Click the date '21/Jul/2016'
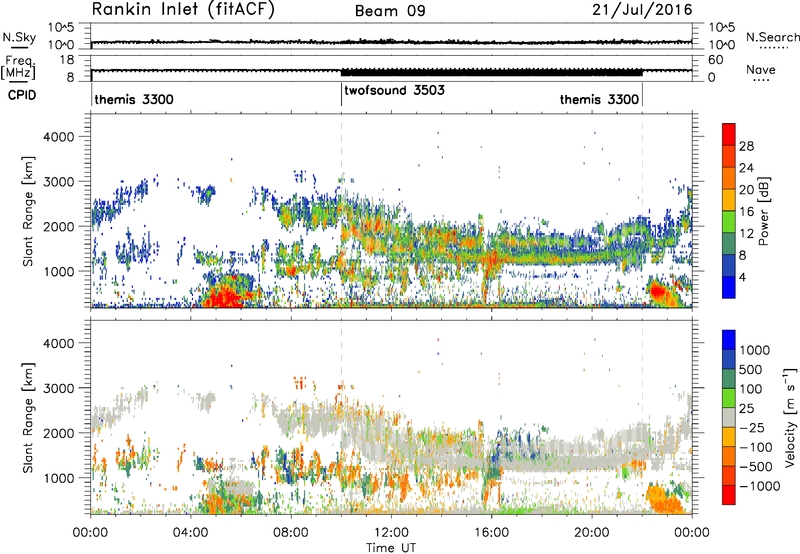Screen dimensions: 800x554 point(642,10)
